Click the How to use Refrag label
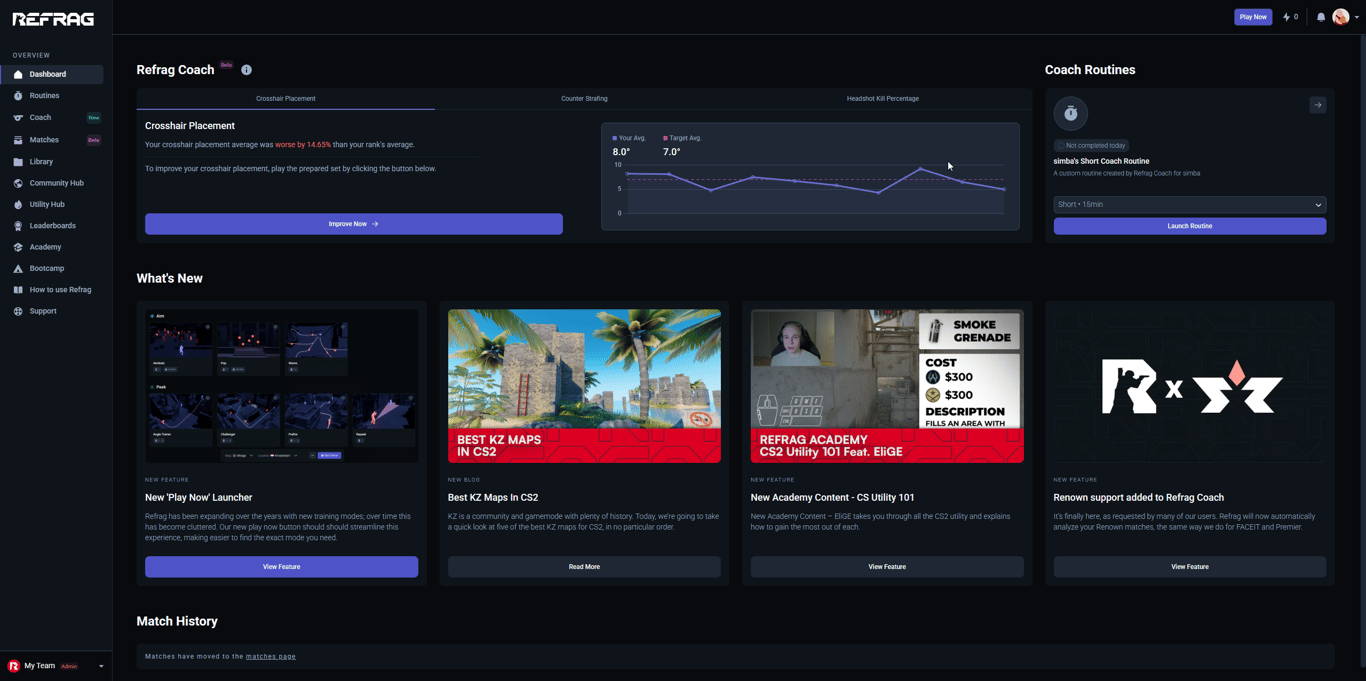This screenshot has height=681, width=1366. pos(61,290)
